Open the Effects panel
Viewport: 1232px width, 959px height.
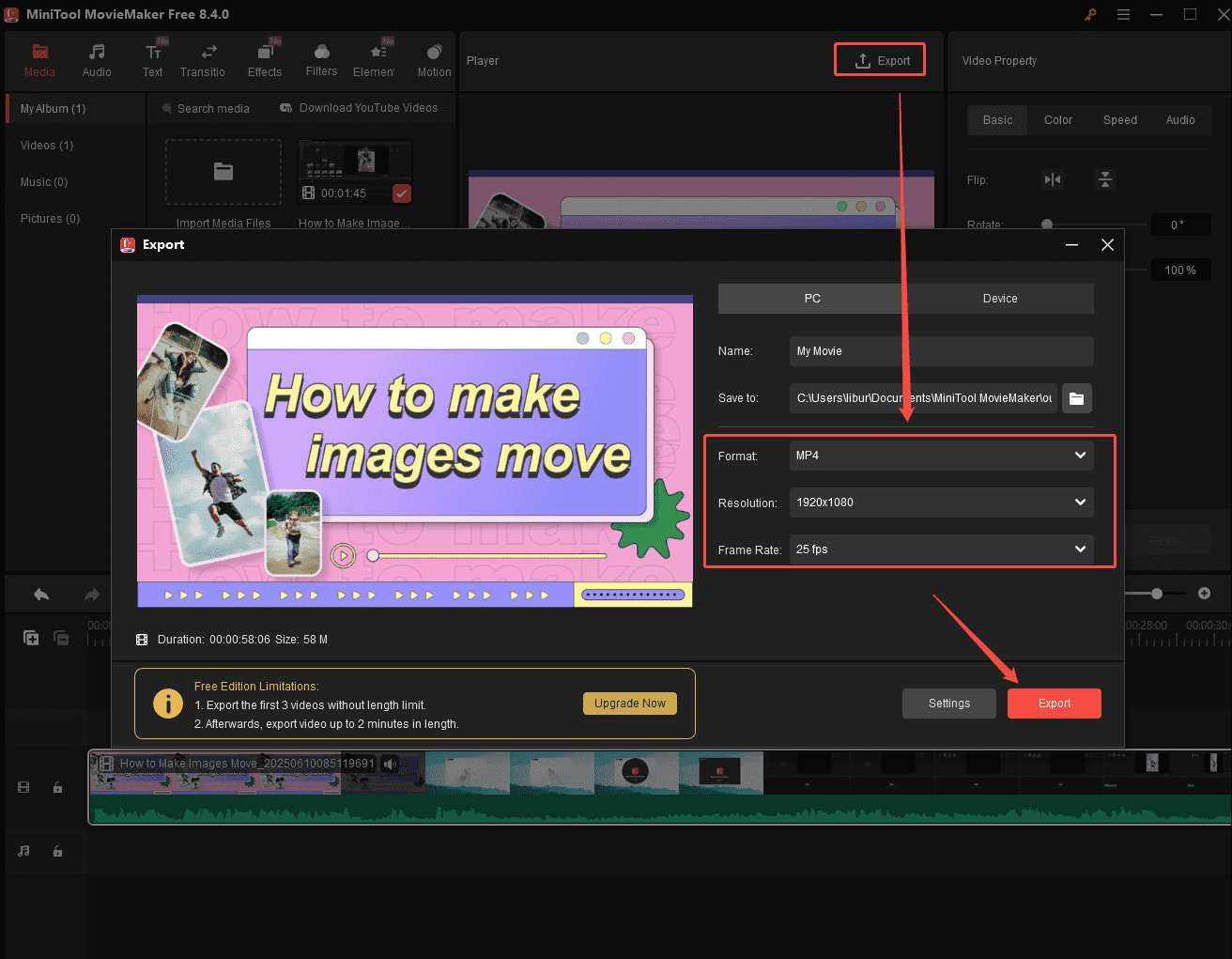[265, 58]
